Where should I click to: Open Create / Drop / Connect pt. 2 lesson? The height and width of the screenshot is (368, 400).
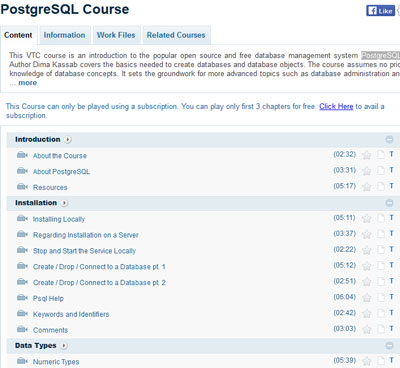point(99,283)
